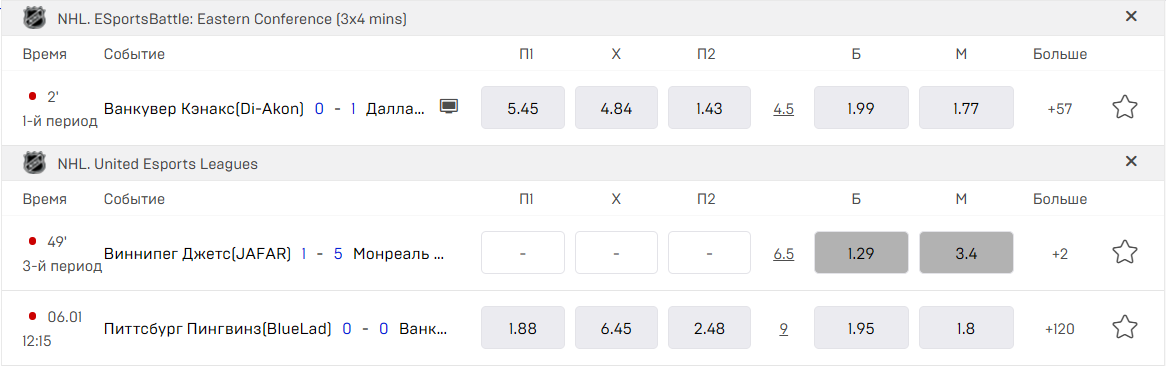Image resolution: width=1166 pixels, height=366 pixels.
Task: Choose over odds 1.95 for Pittsburgh match
Action: 862,327
